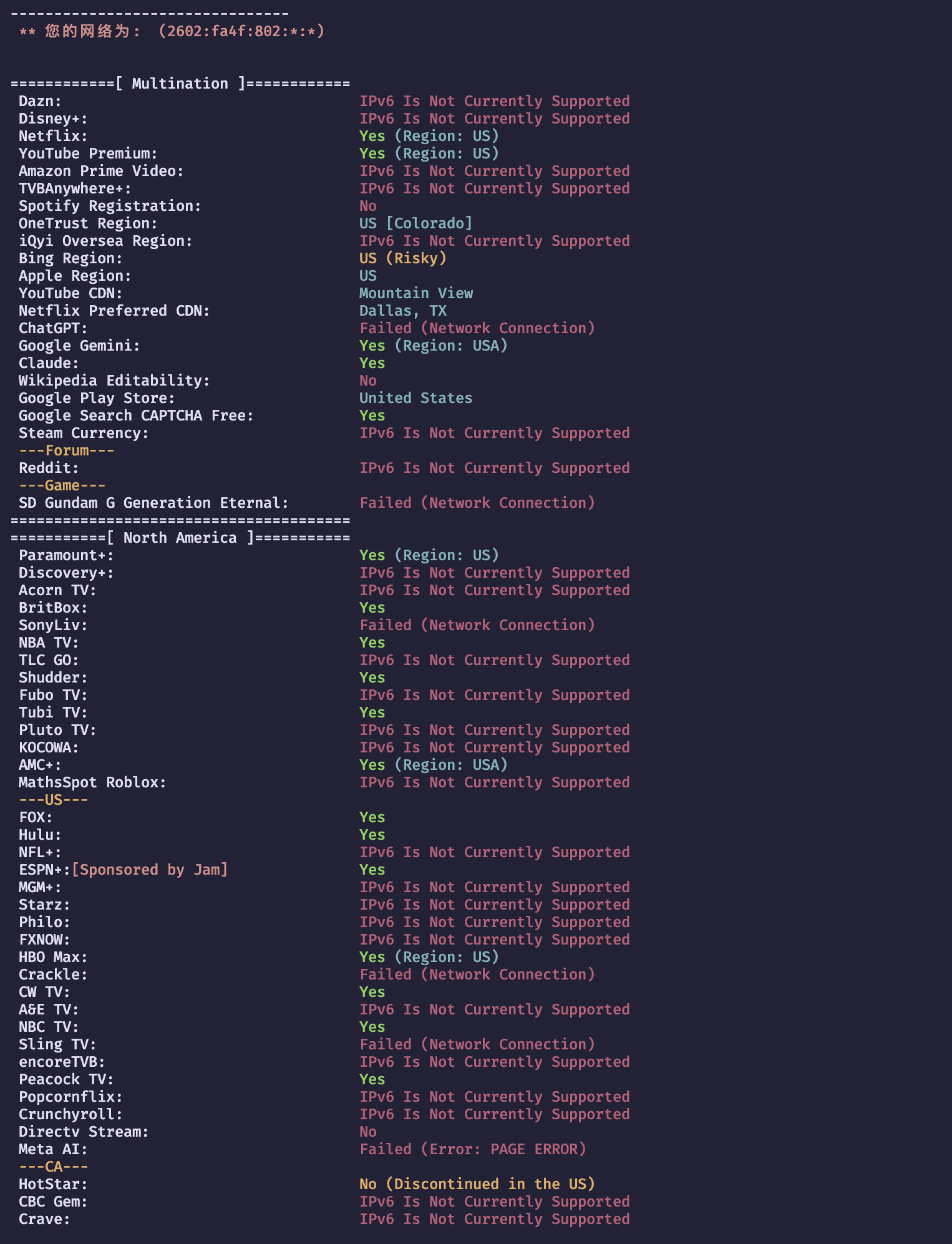Click the HBO Max label

(53, 957)
